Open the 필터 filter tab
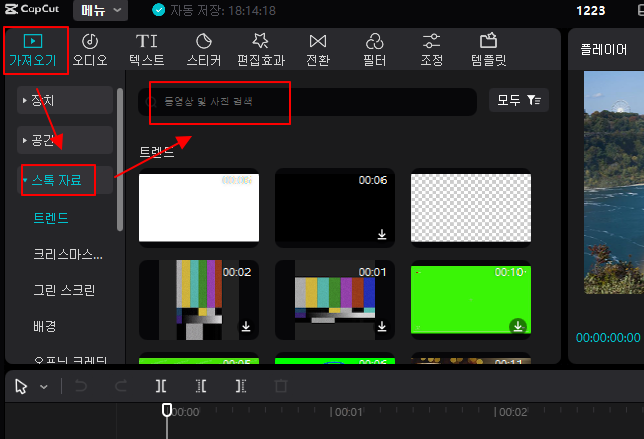Screen dimensions: 644x439 [x=375, y=51]
